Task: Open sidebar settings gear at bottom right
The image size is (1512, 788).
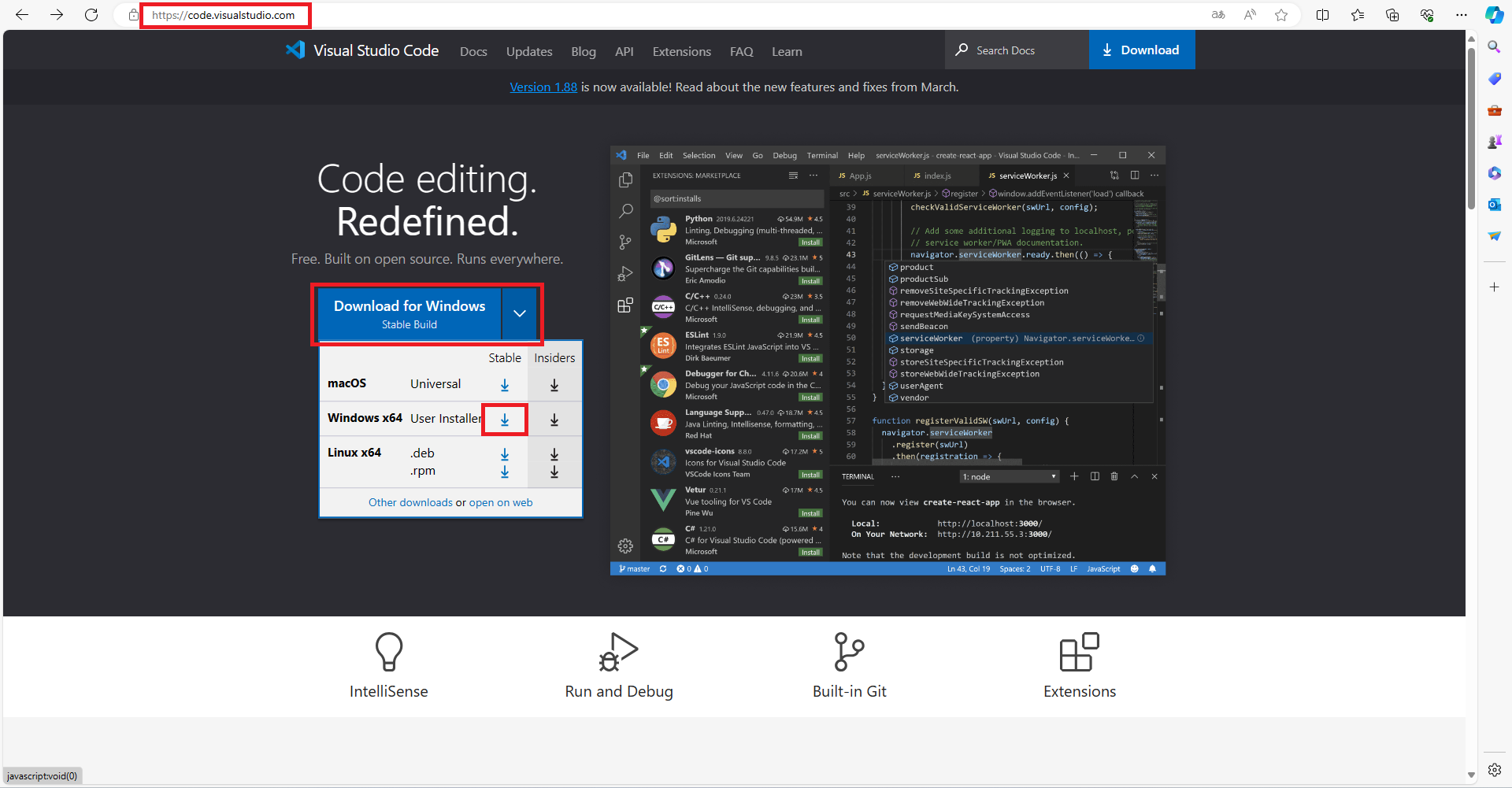Action: point(1494,770)
